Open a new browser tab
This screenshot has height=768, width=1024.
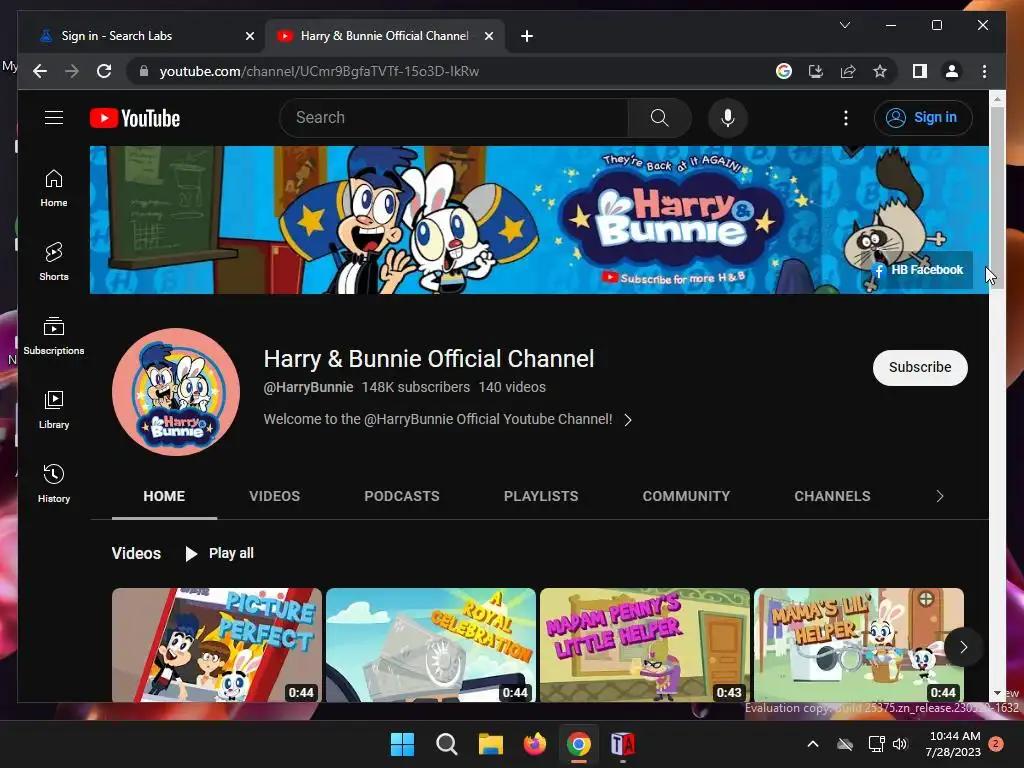(527, 36)
